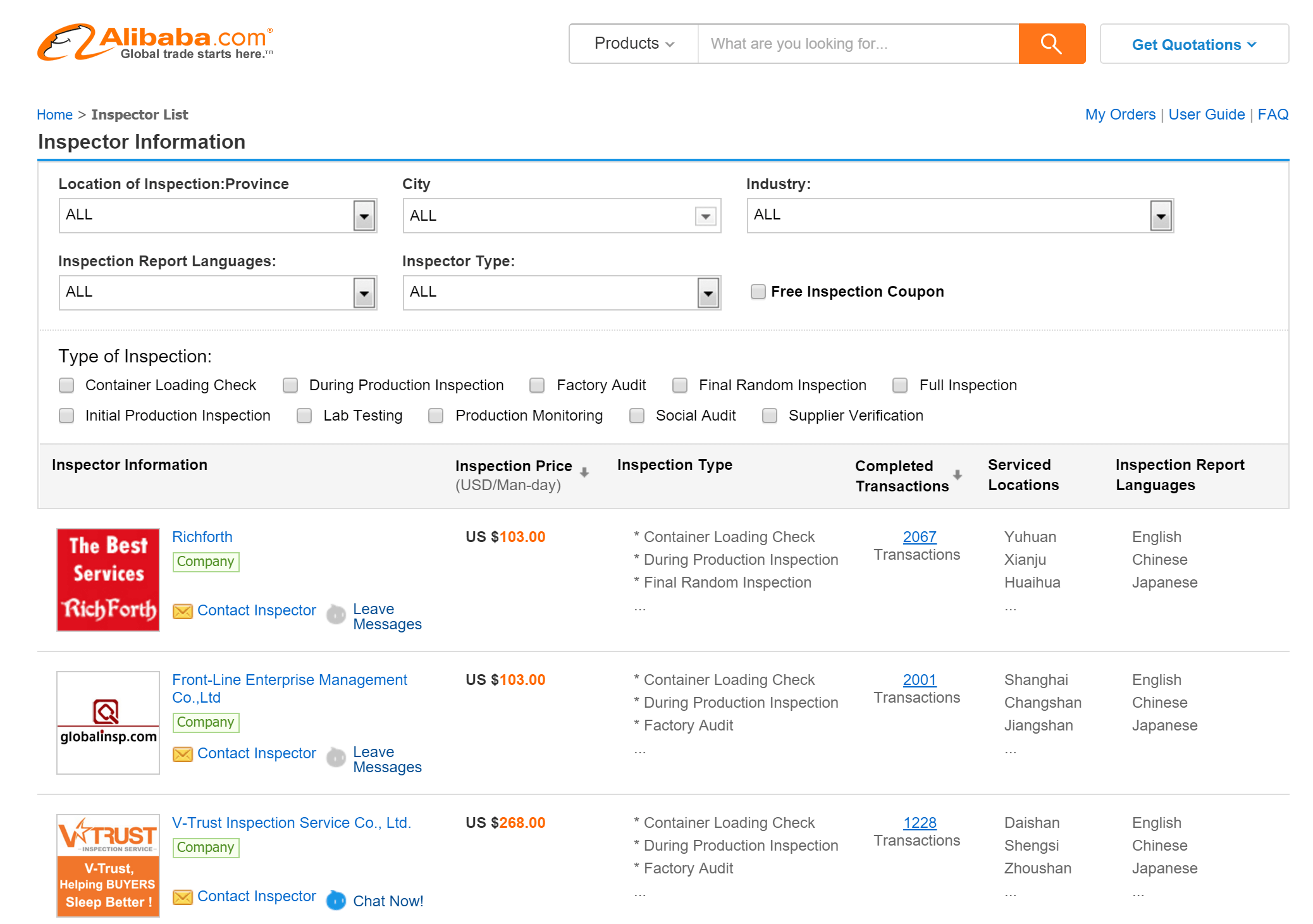Open the User Guide link
This screenshot has width=1313, height=924.
coord(1206,114)
